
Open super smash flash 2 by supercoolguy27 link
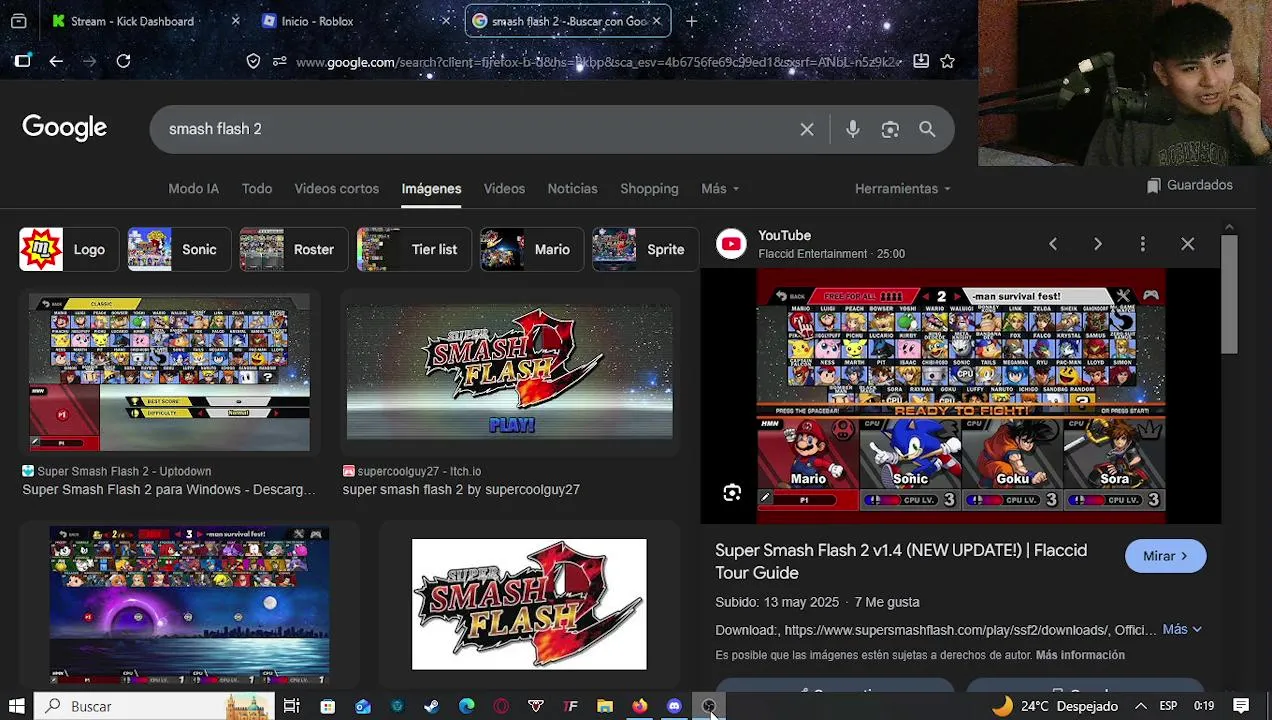(x=461, y=489)
